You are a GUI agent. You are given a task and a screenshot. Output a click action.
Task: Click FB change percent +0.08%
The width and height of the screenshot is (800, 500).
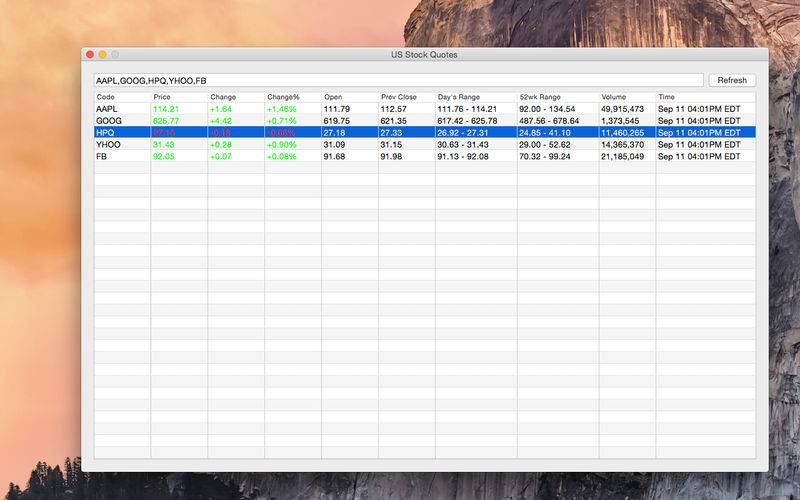282,156
